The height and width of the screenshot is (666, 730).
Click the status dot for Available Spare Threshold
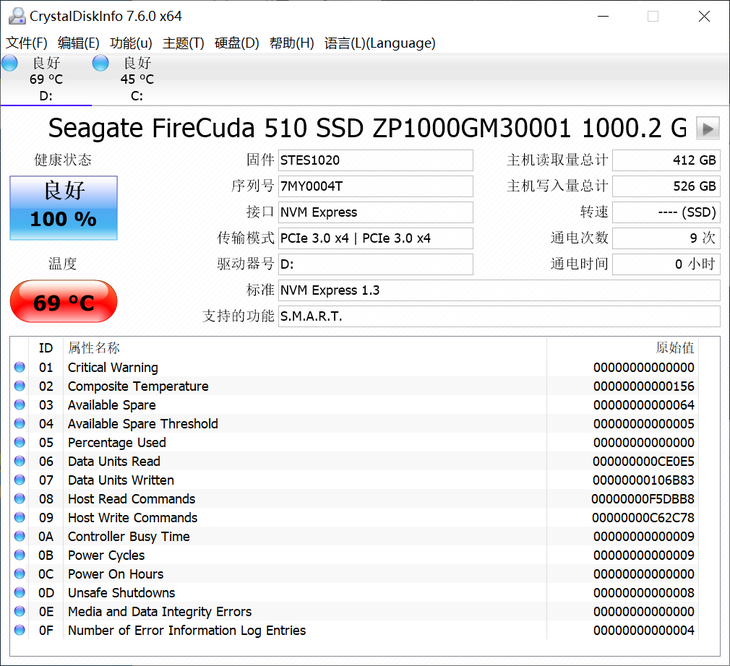pyautogui.click(x=20, y=424)
